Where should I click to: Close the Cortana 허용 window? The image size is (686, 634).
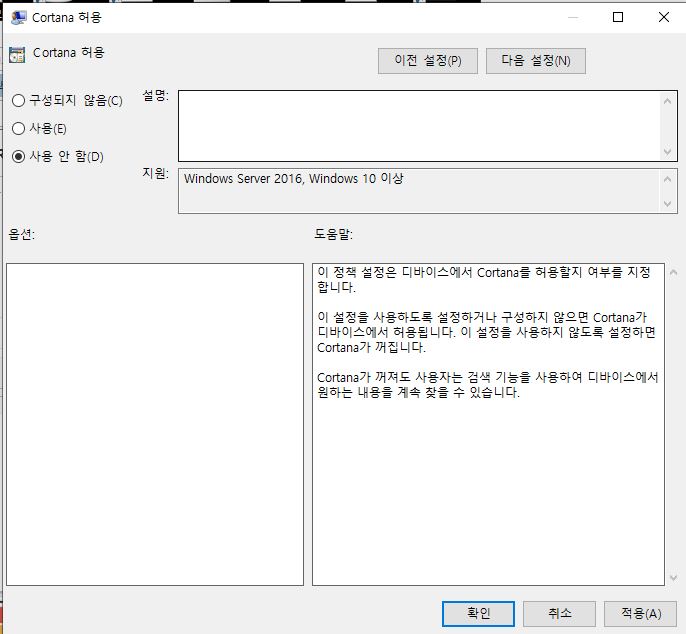coord(664,17)
